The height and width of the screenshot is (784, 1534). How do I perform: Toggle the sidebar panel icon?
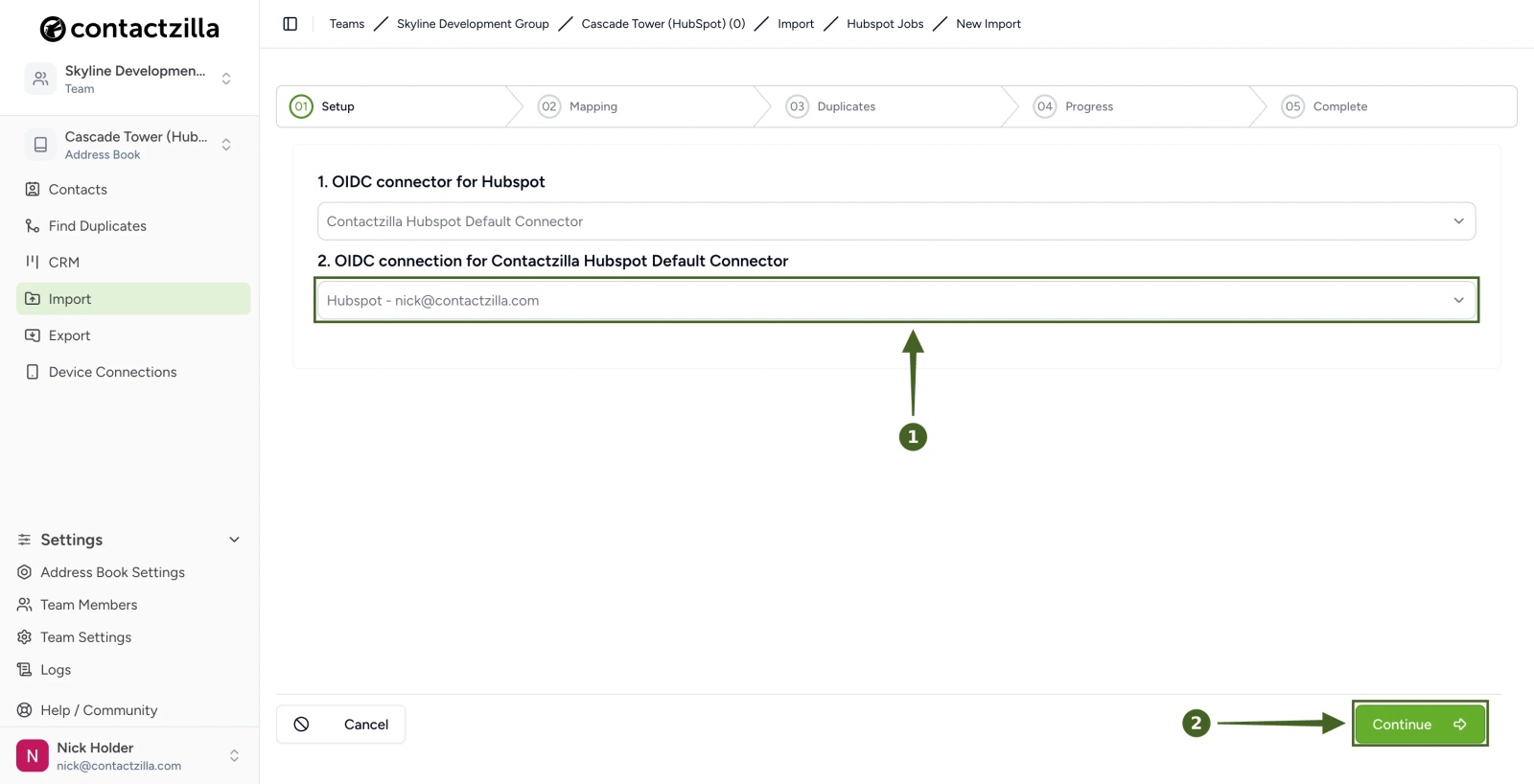[291, 24]
